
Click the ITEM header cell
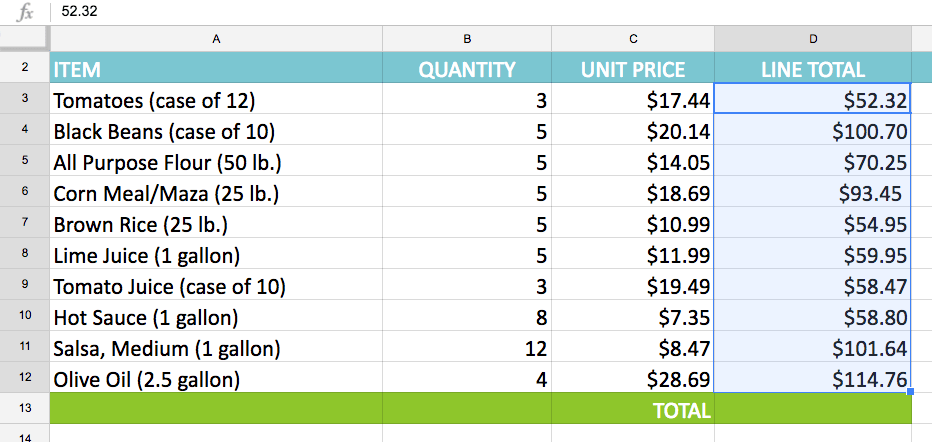215,70
